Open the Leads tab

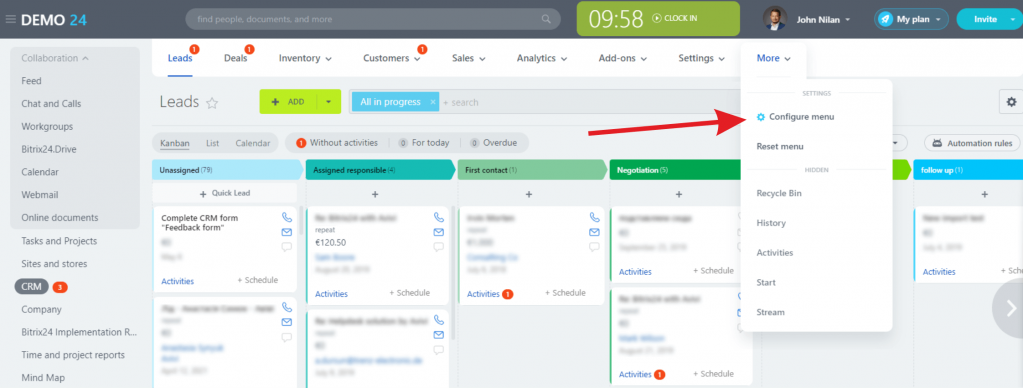click(x=180, y=58)
